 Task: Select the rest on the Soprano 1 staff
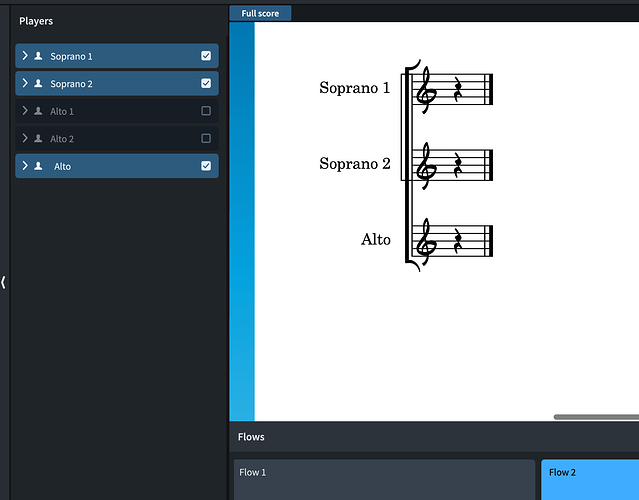coord(458,90)
